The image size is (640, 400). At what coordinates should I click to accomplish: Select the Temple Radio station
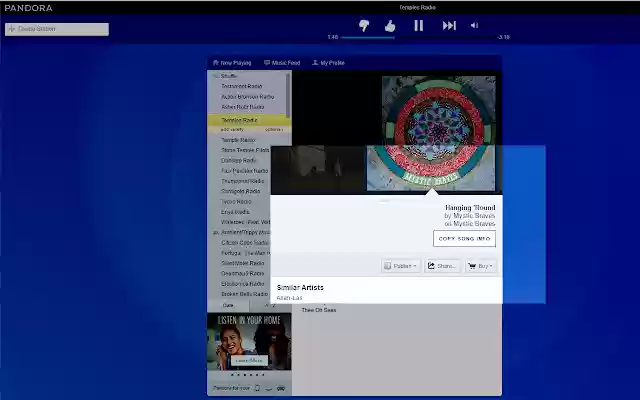click(238, 140)
